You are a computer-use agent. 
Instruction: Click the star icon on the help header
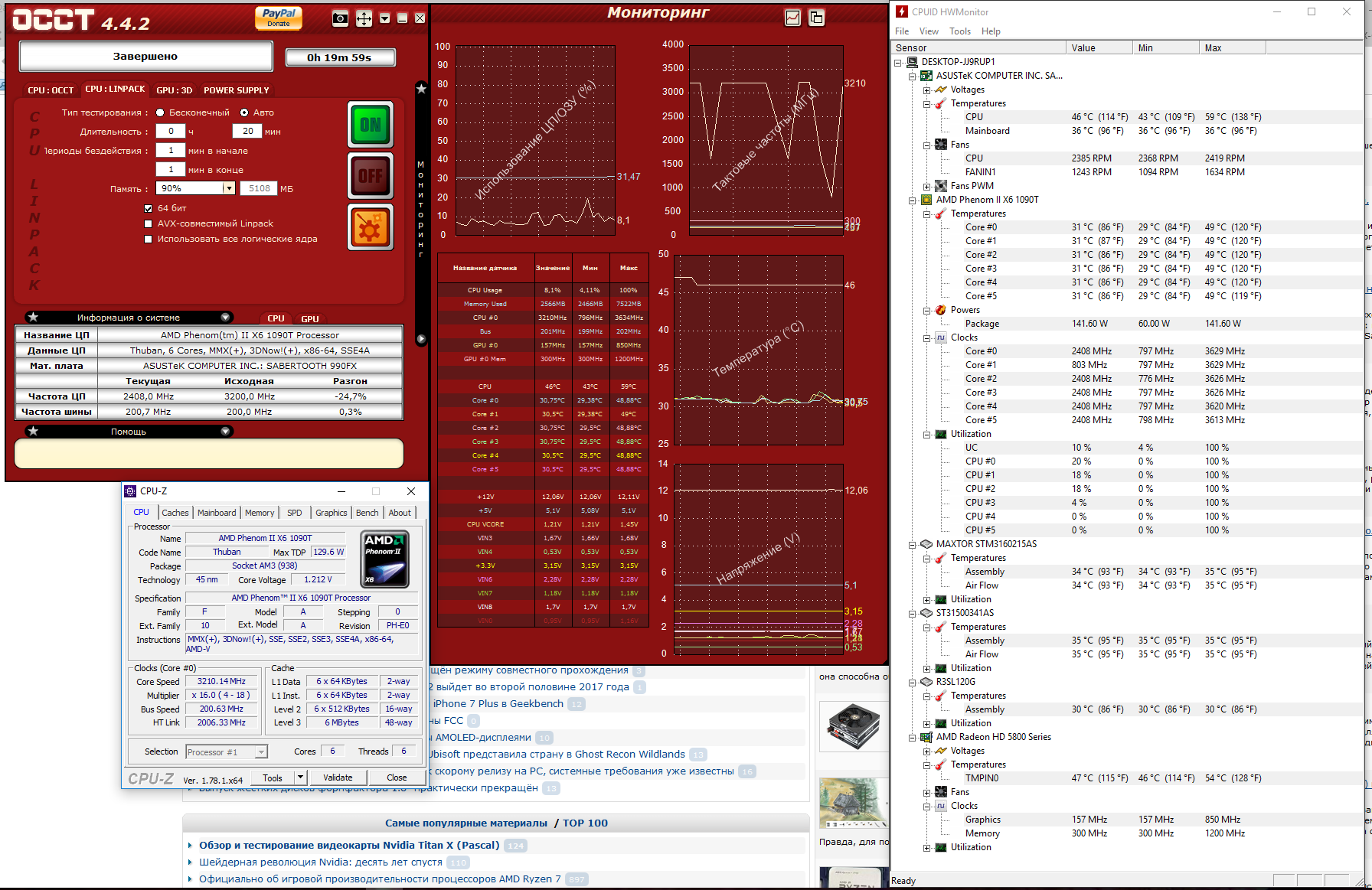(x=33, y=431)
